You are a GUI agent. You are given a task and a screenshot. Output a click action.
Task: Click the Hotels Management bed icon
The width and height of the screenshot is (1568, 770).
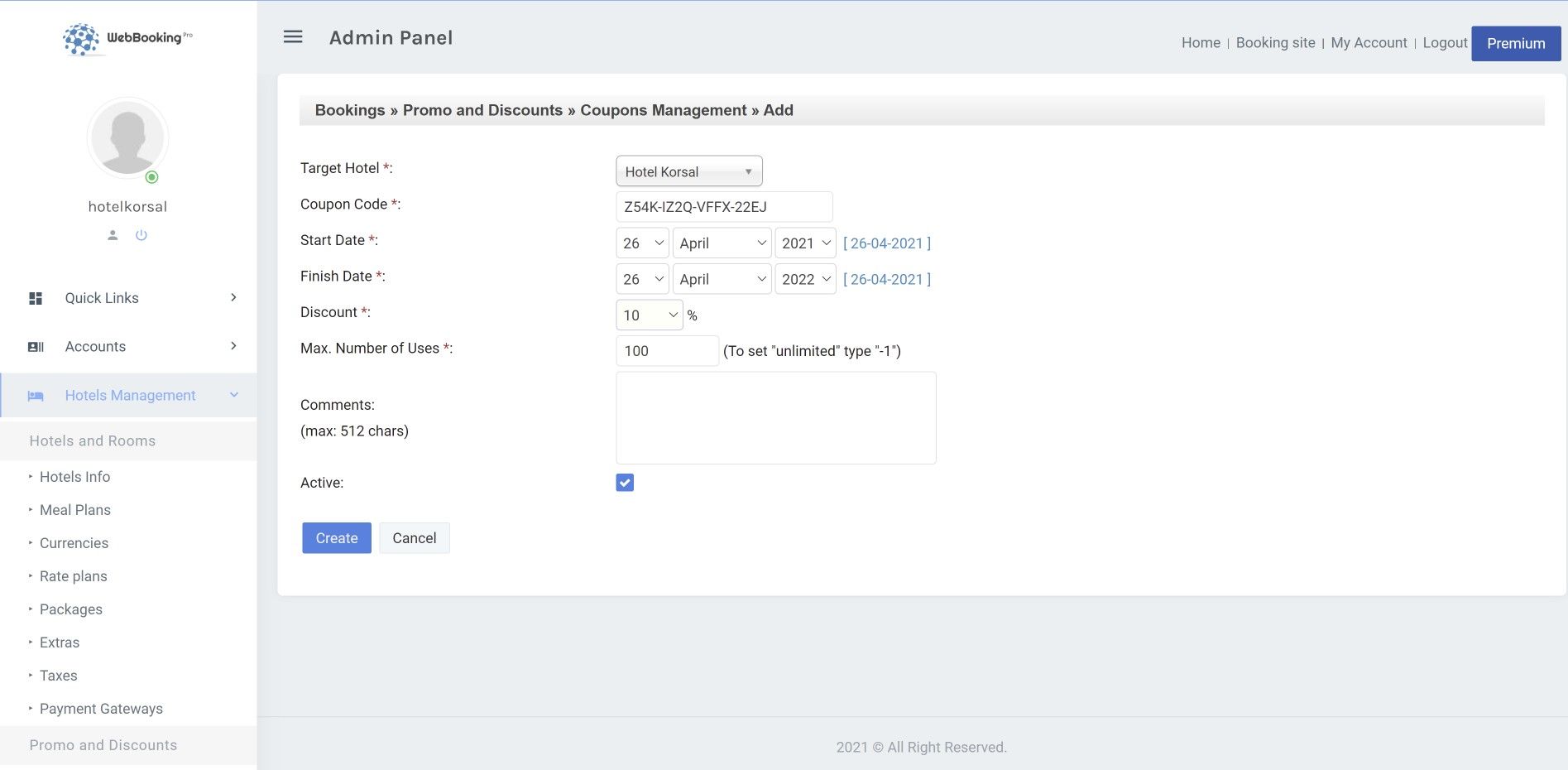pos(36,396)
